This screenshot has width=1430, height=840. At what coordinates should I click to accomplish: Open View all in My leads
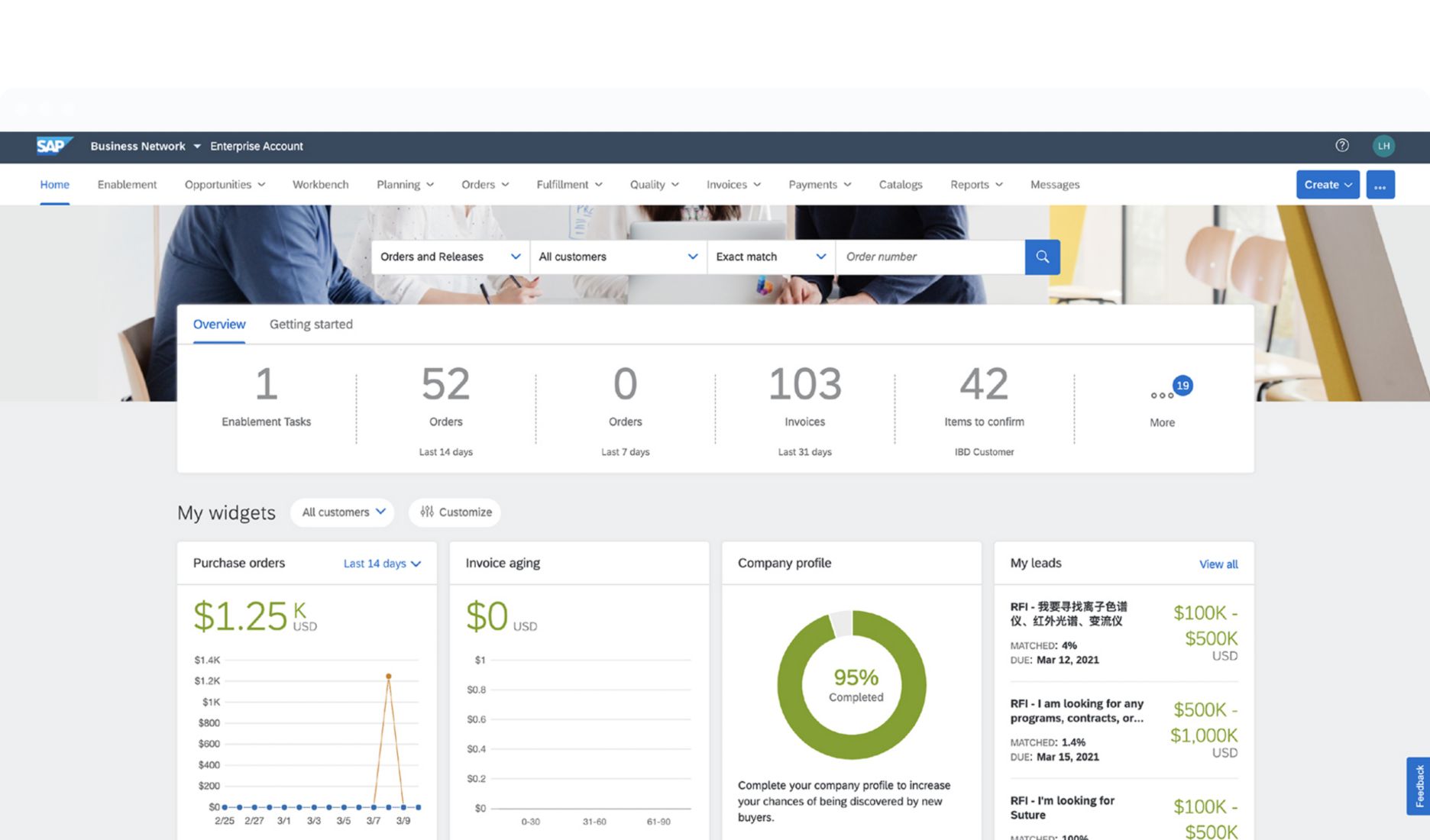[1218, 564]
